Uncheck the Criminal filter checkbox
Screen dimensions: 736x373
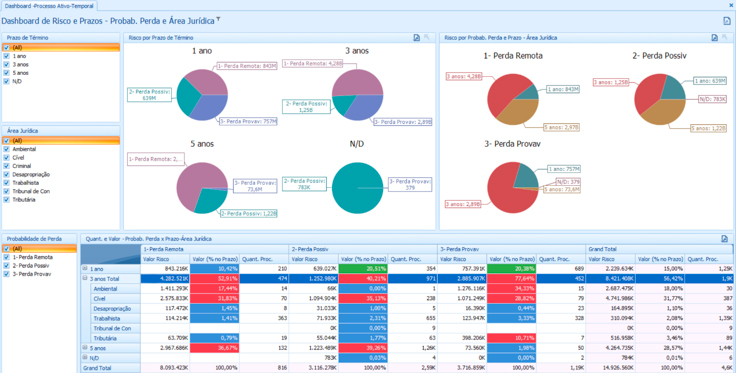pos(7,166)
